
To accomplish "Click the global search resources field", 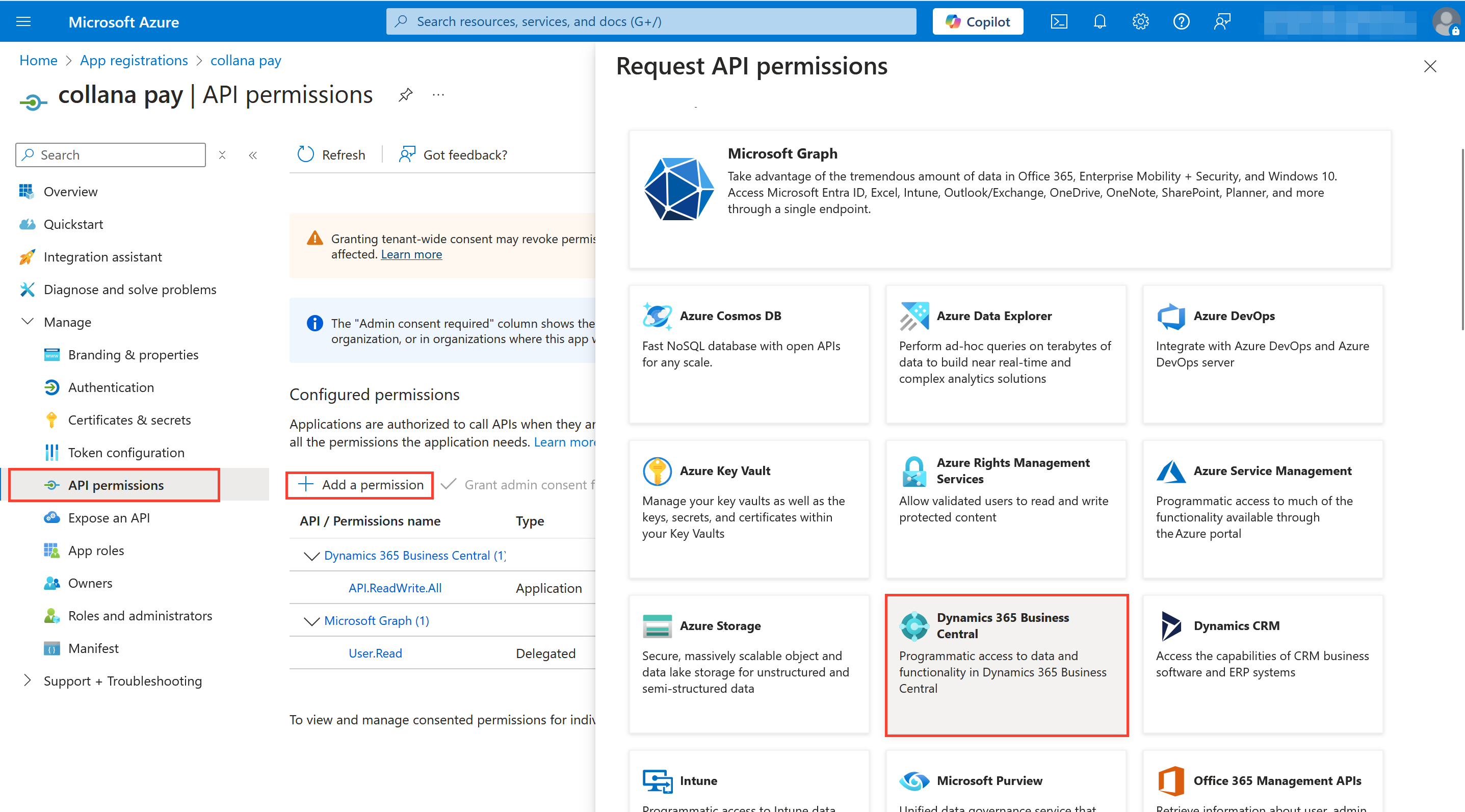I will point(650,21).
